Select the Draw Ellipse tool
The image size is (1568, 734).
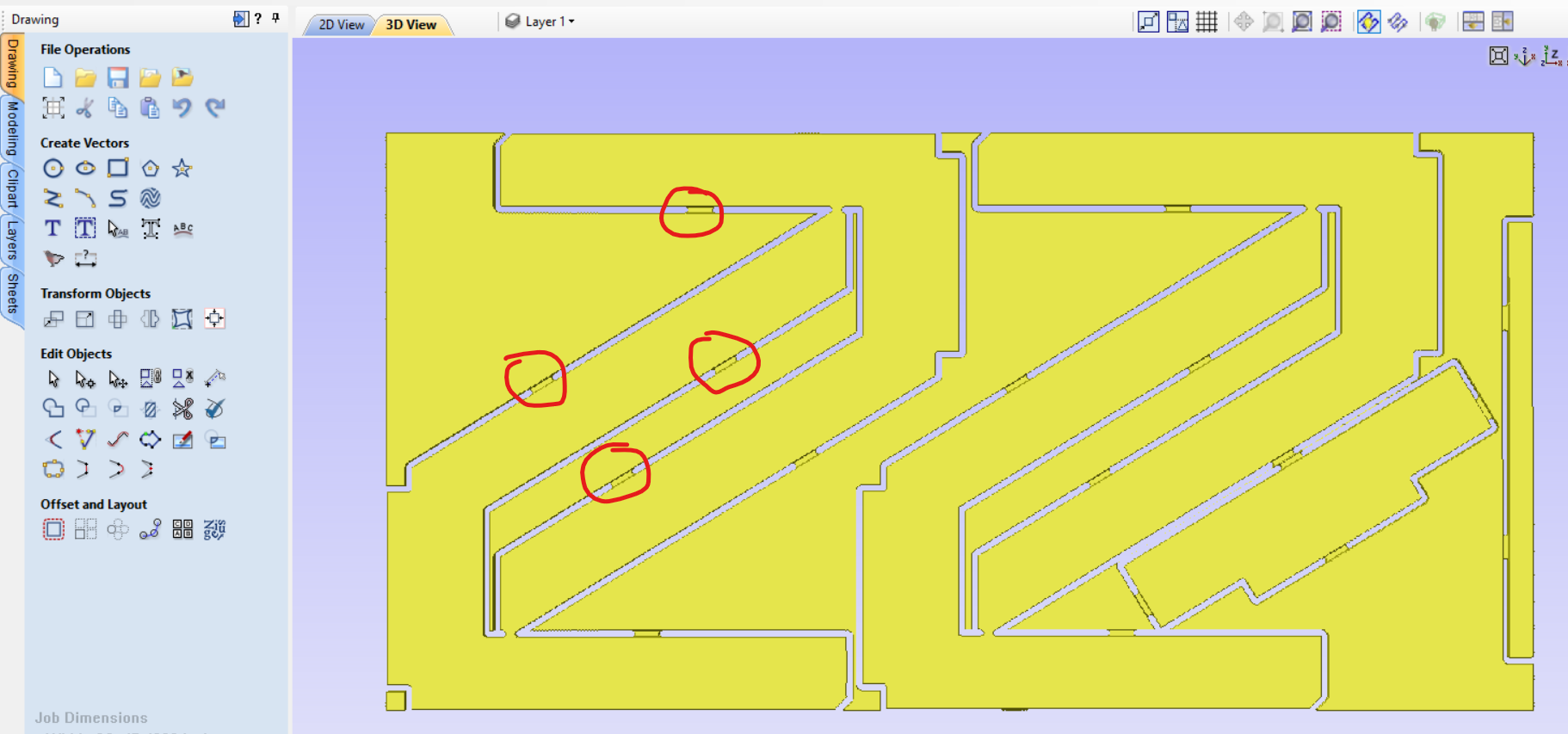pyautogui.click(x=85, y=169)
